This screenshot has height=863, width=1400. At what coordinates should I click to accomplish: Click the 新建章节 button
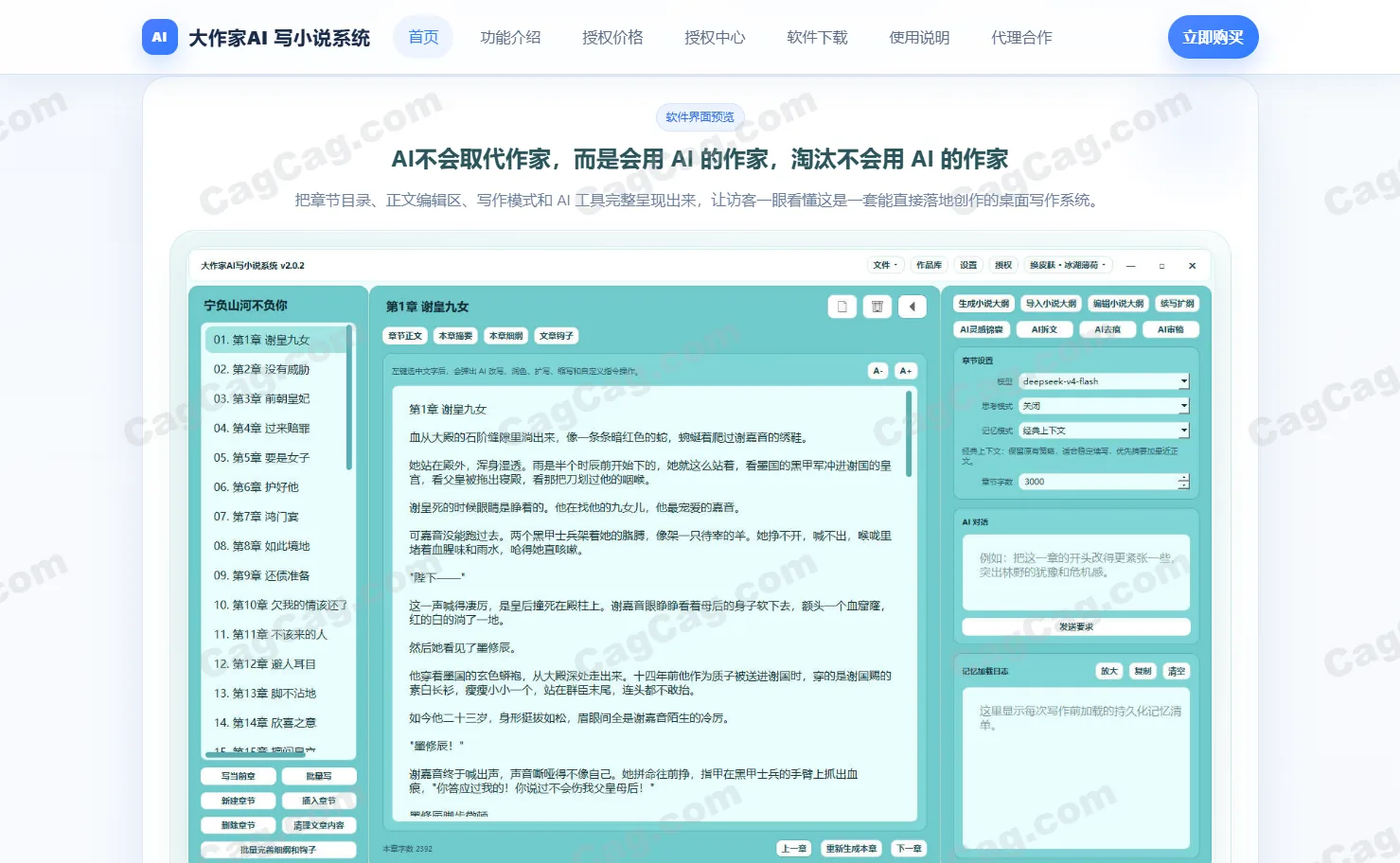[239, 801]
